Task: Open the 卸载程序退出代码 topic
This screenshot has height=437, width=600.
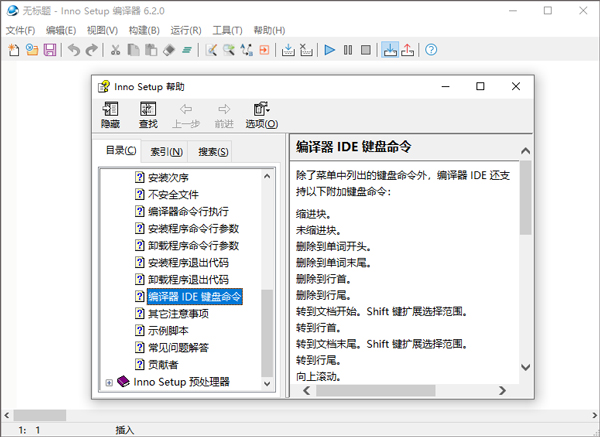Action: pyautogui.click(x=188, y=279)
